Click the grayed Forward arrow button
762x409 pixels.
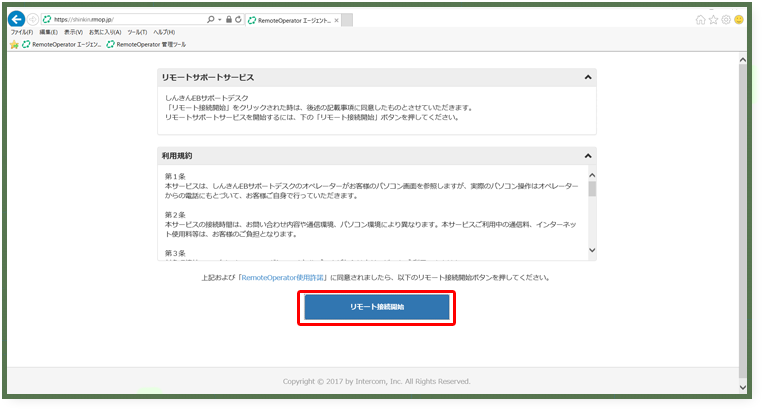click(33, 19)
